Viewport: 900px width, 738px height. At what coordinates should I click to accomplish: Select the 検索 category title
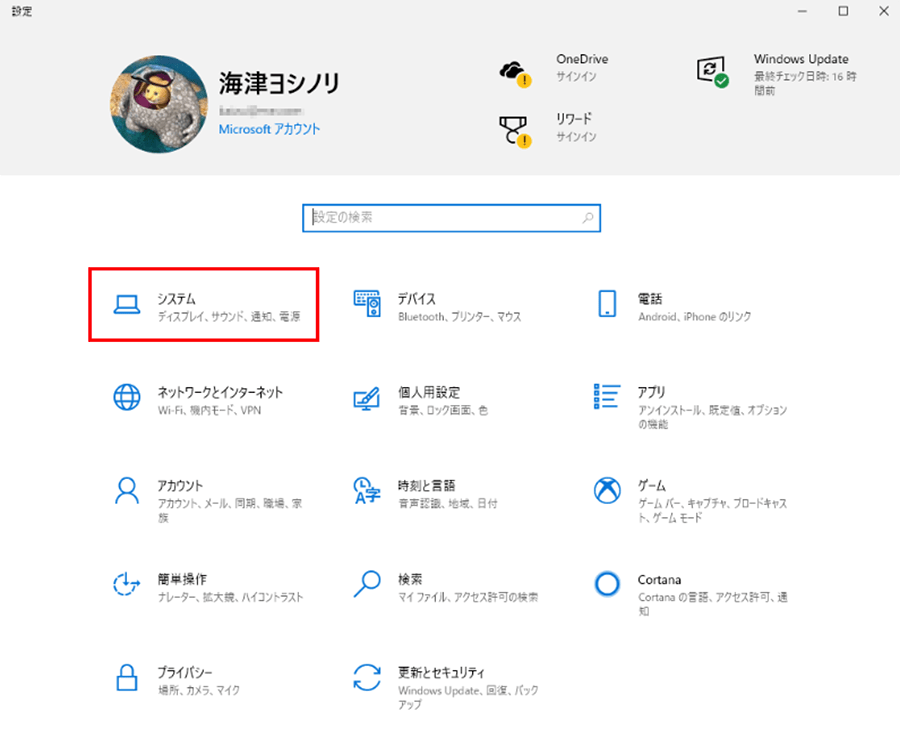(410, 580)
